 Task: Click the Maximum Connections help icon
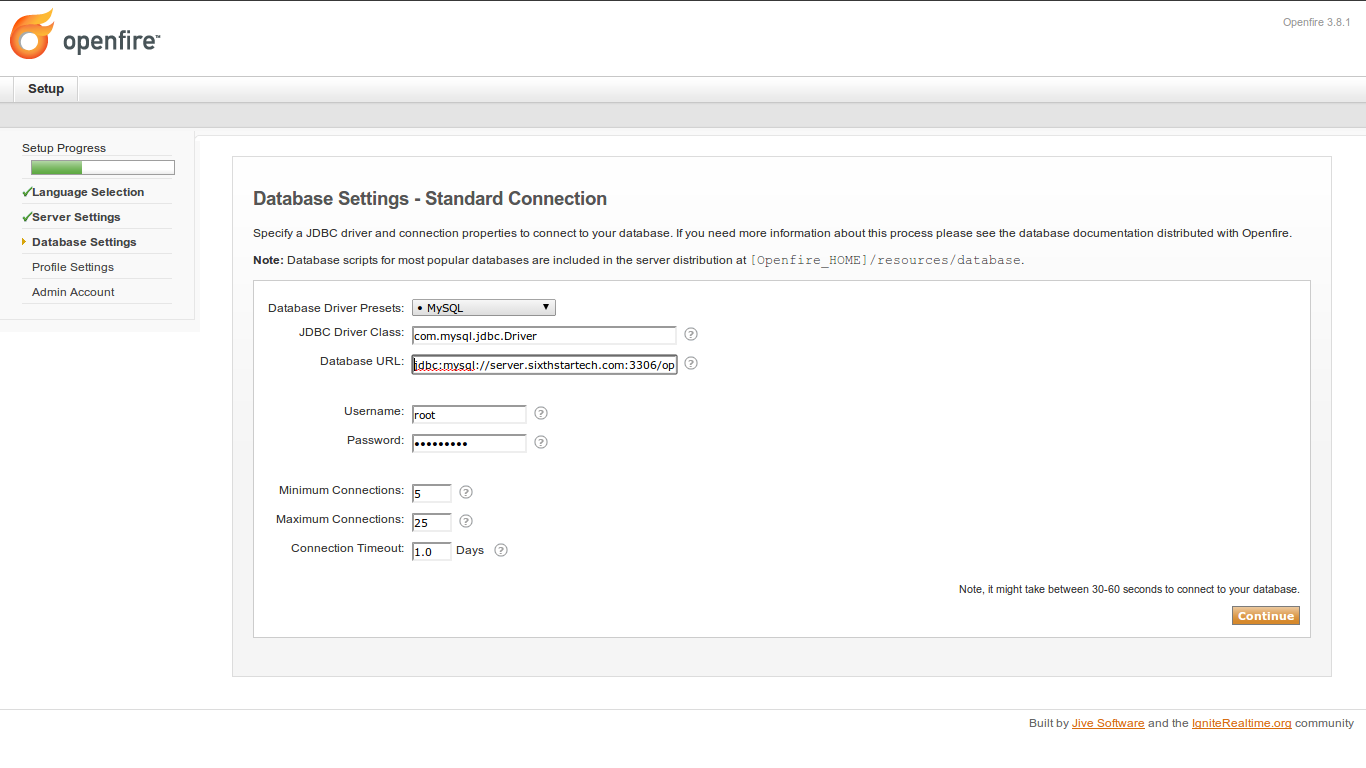point(465,521)
